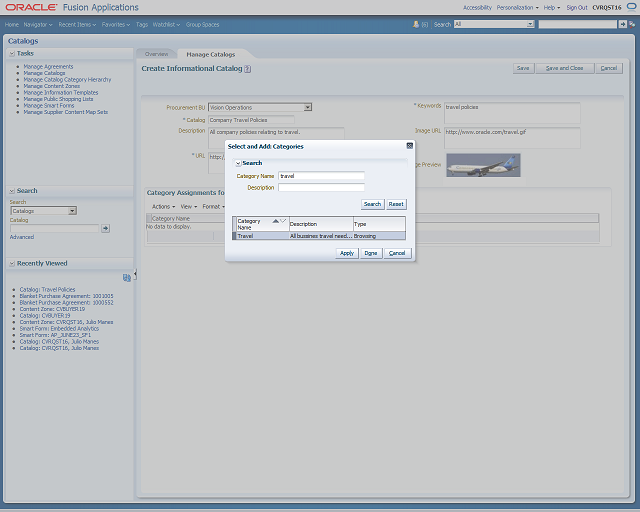640x512 pixels.
Task: Click the Image URL text area
Action: (x=512, y=138)
